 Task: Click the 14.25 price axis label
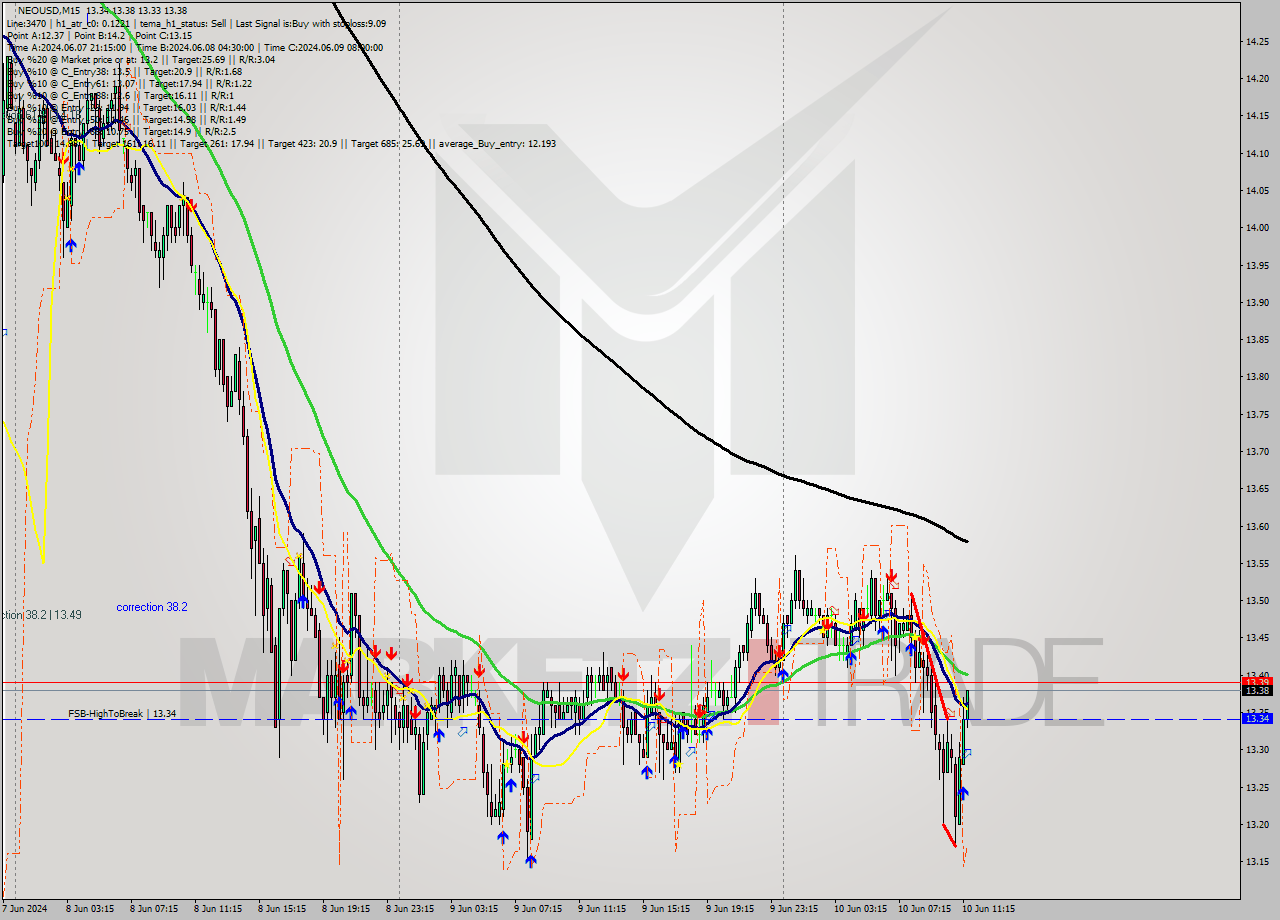pos(1257,41)
